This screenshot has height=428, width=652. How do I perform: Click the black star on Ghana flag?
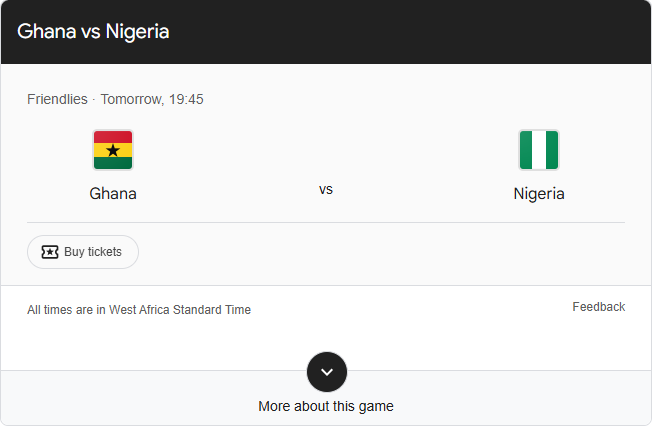tap(113, 150)
